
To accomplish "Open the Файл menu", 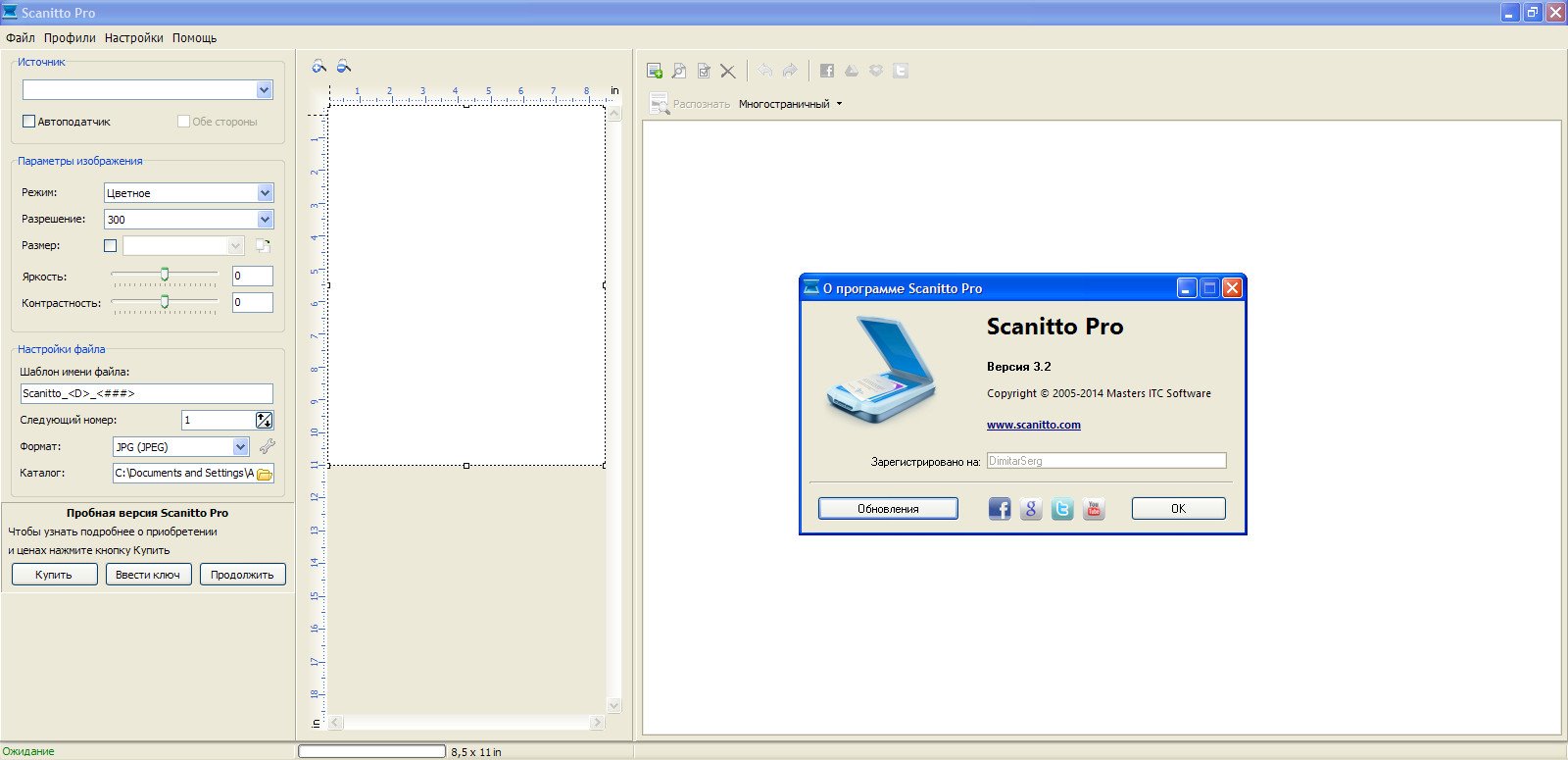I will [21, 38].
